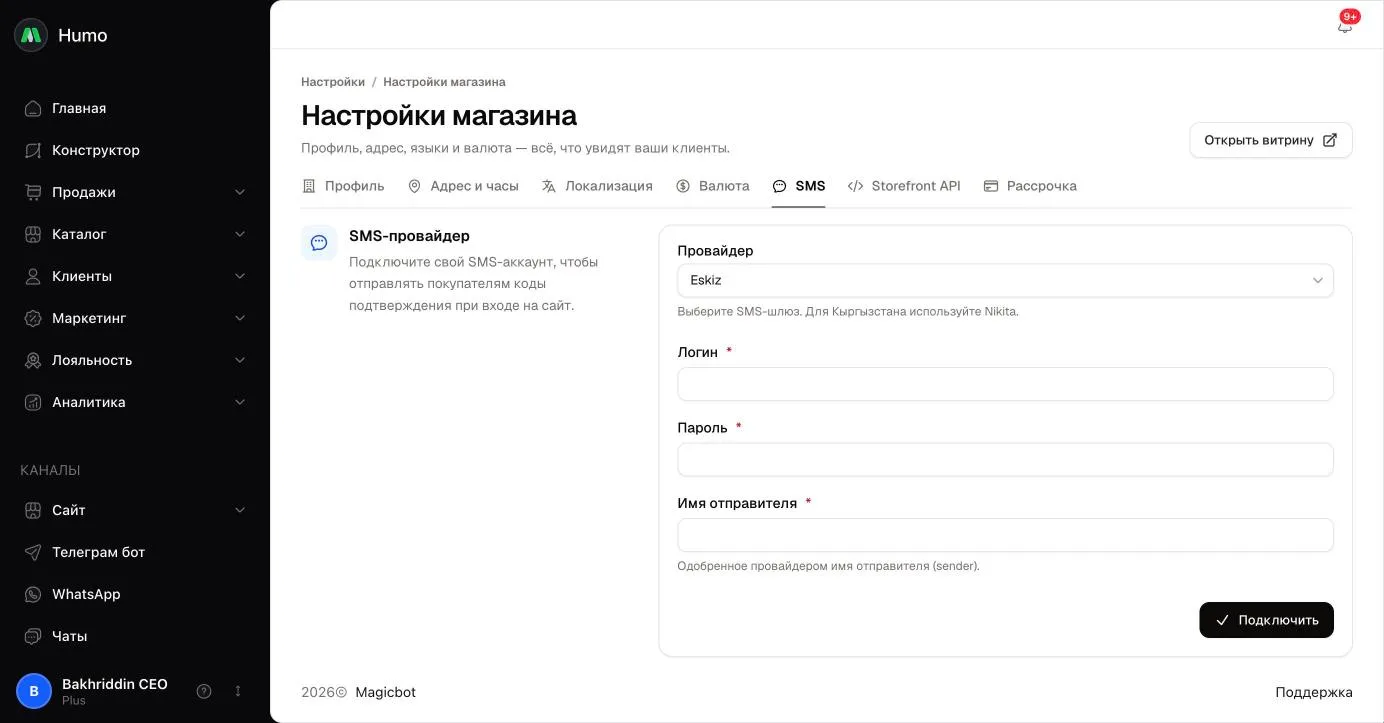Click the Открыть витрину button
Screen dimensions: 1384x723
(x=1271, y=140)
